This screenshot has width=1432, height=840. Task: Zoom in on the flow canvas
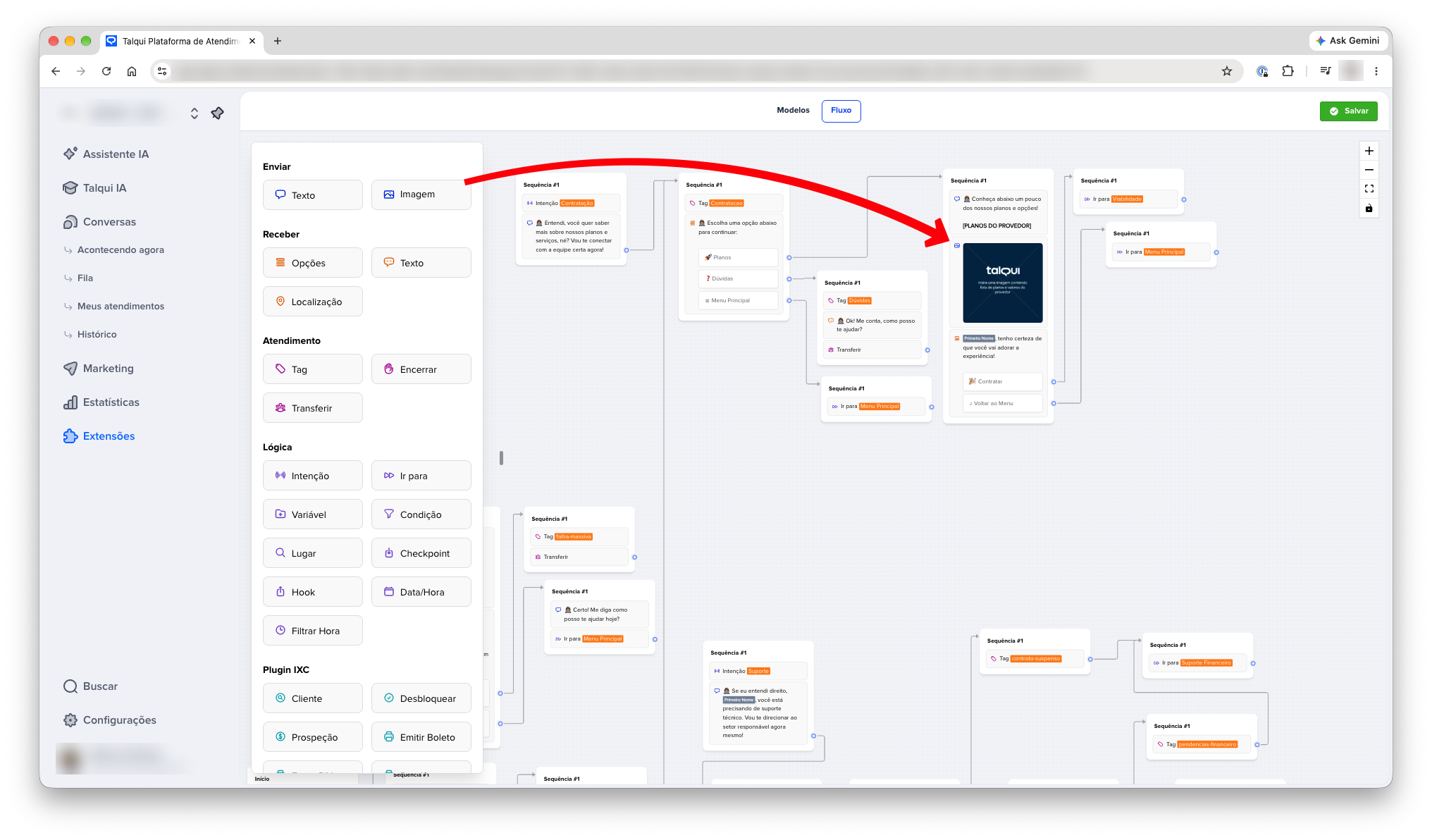(1369, 151)
